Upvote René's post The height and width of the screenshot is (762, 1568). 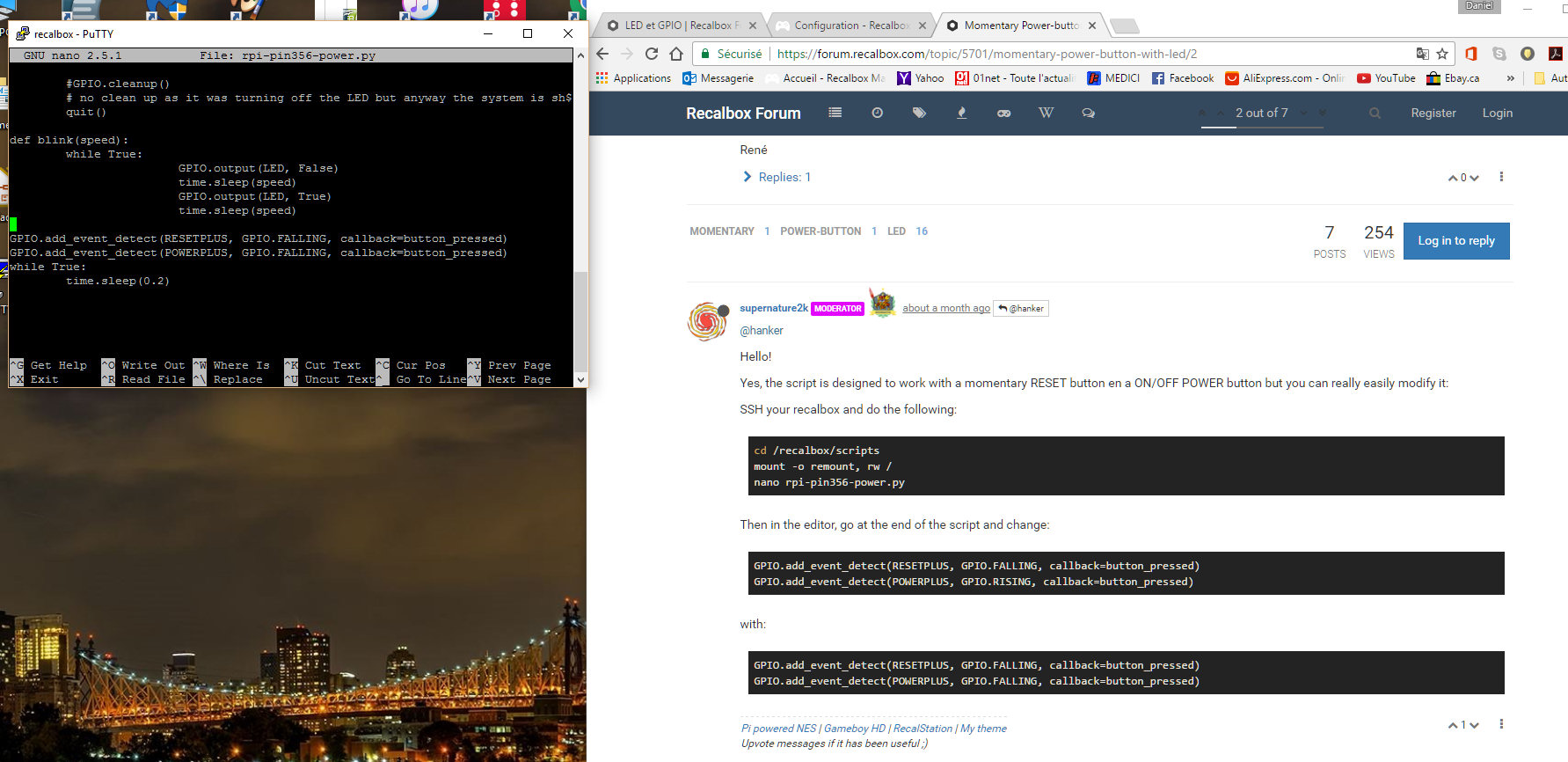click(1453, 178)
